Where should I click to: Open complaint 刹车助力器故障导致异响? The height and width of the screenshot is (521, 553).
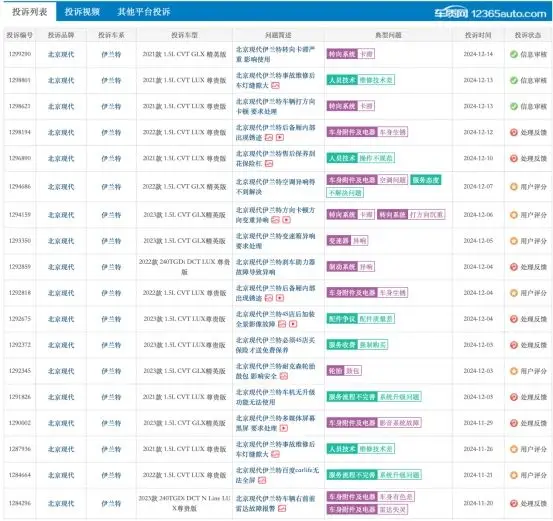click(275, 267)
